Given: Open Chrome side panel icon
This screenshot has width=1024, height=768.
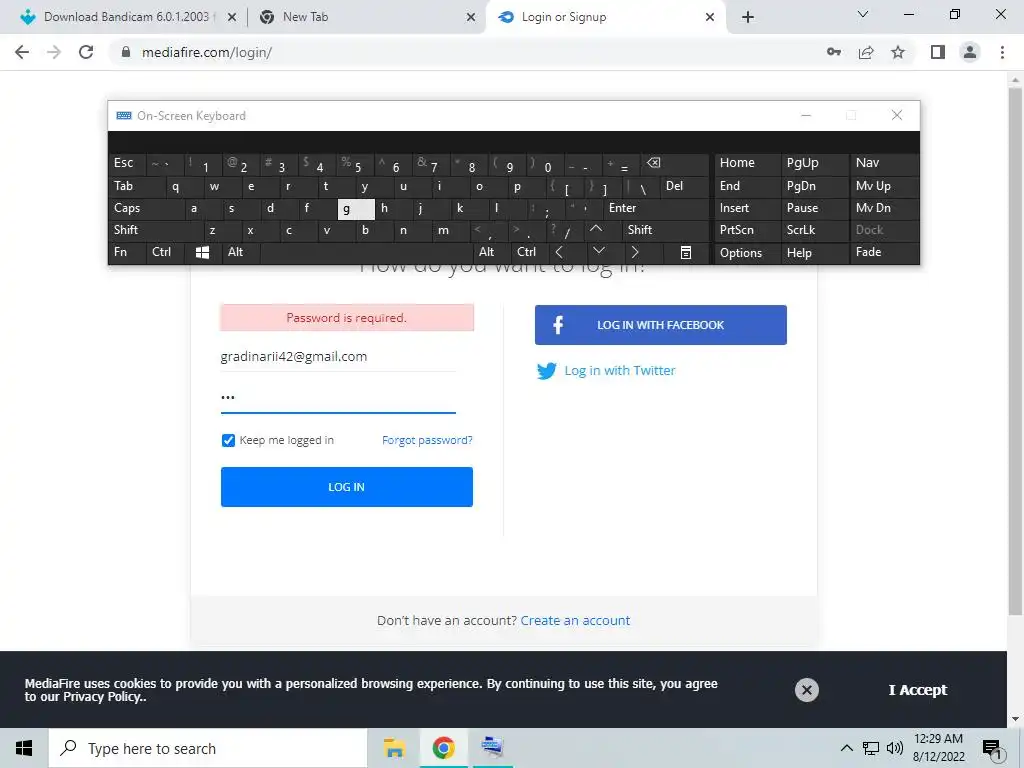Looking at the screenshot, I should pyautogui.click(x=938, y=52).
